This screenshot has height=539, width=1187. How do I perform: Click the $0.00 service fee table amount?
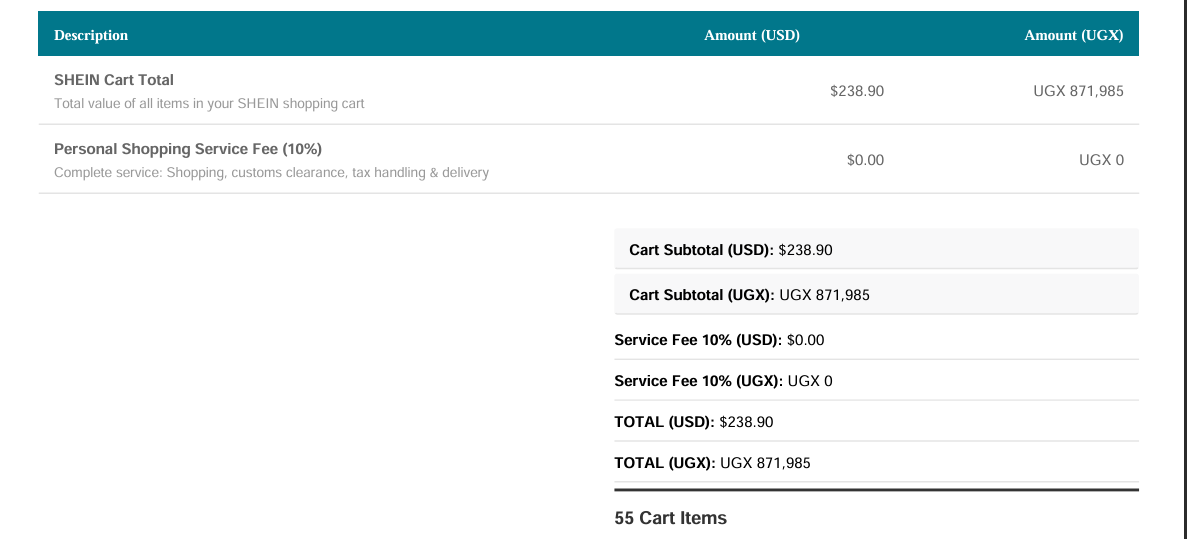[x=865, y=160]
